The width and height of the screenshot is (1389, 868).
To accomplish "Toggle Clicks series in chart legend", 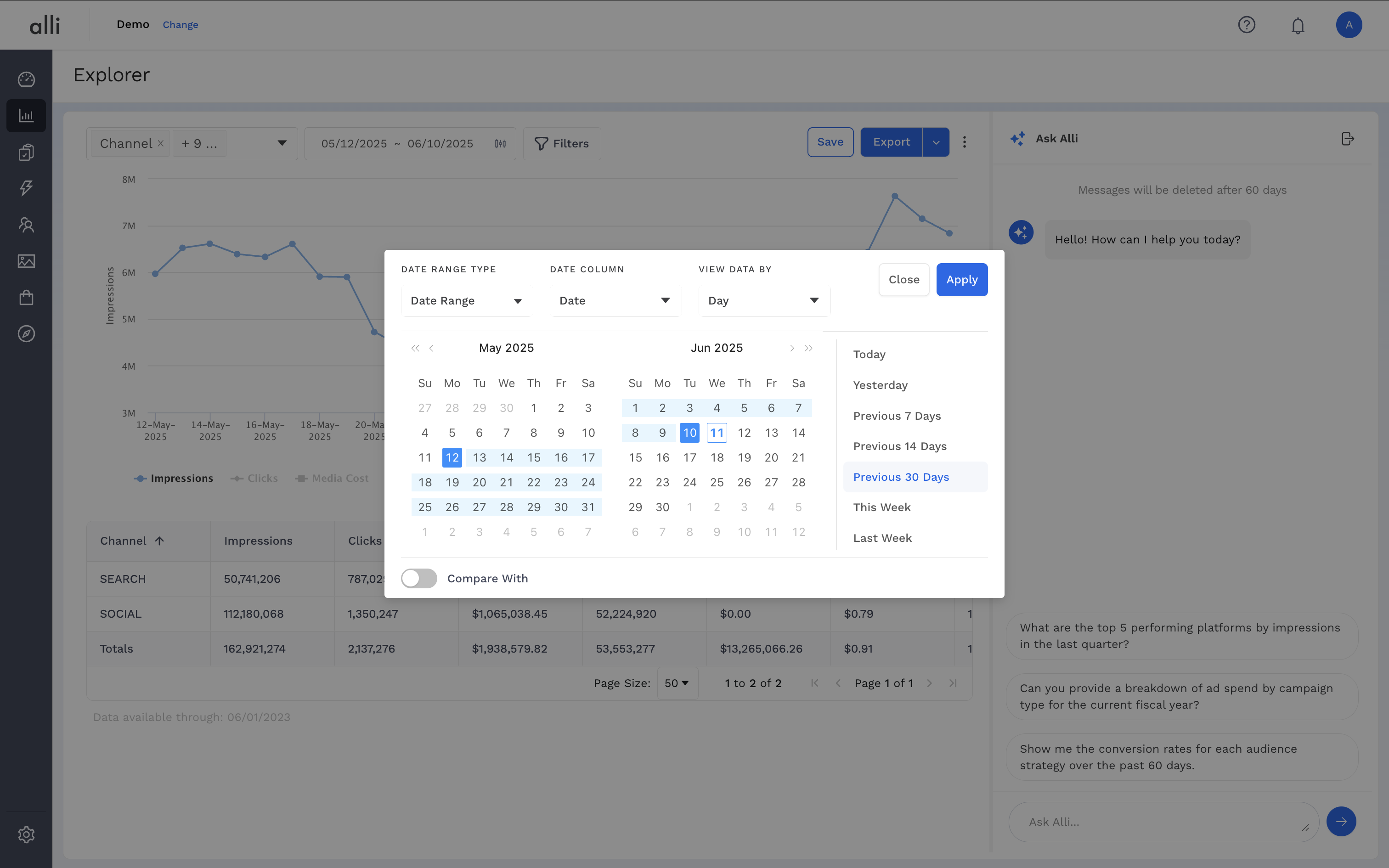I will click(x=254, y=478).
